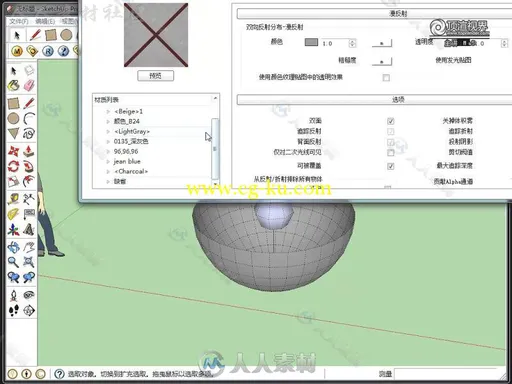Open the 粗糙度 texture map button
Screen dimensions: 512x384
(x=382, y=61)
